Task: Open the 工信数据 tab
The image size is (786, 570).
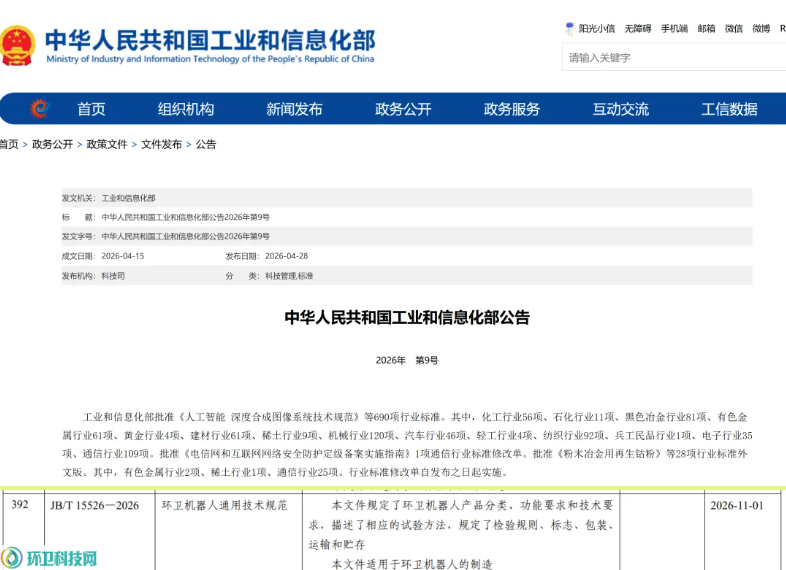Action: 729,109
